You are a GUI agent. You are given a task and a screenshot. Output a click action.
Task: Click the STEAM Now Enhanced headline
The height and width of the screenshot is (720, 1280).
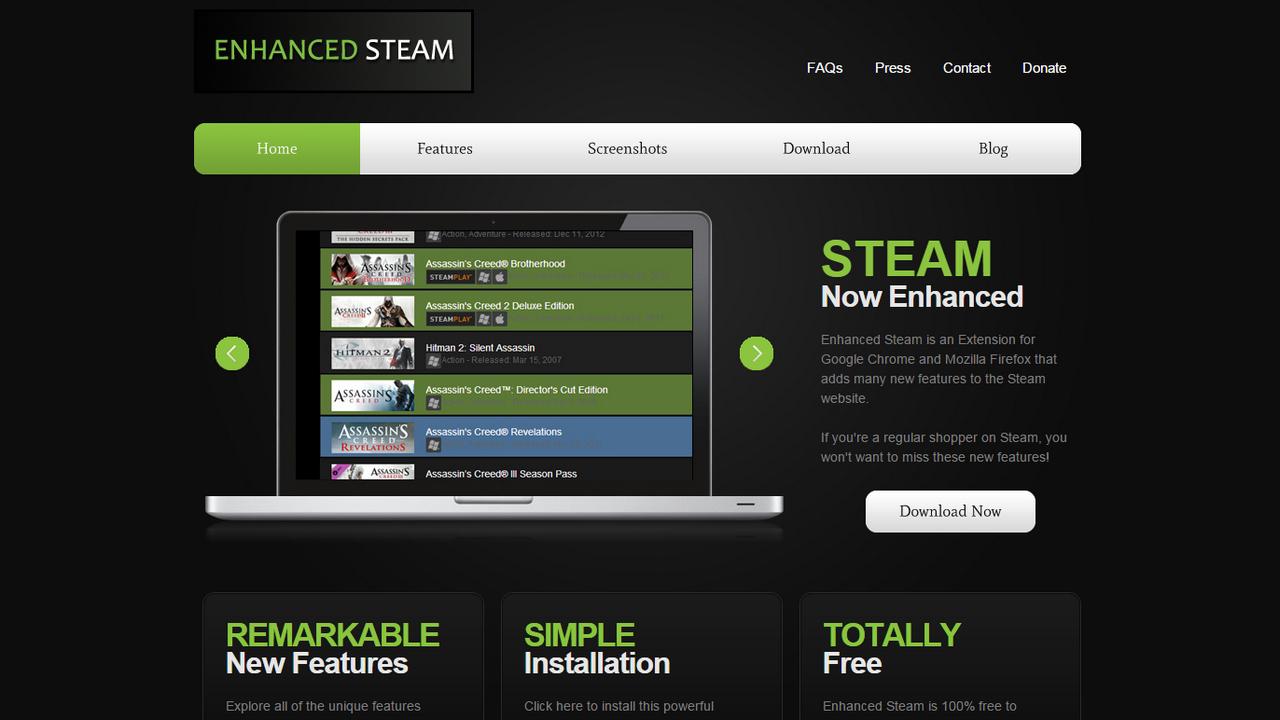922,275
